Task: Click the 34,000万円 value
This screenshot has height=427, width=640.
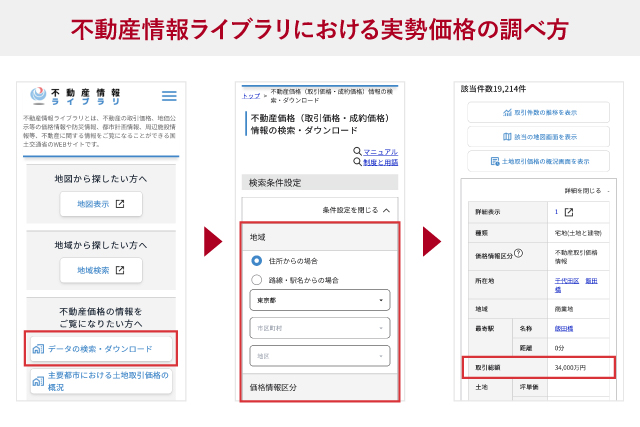Action: (570, 368)
